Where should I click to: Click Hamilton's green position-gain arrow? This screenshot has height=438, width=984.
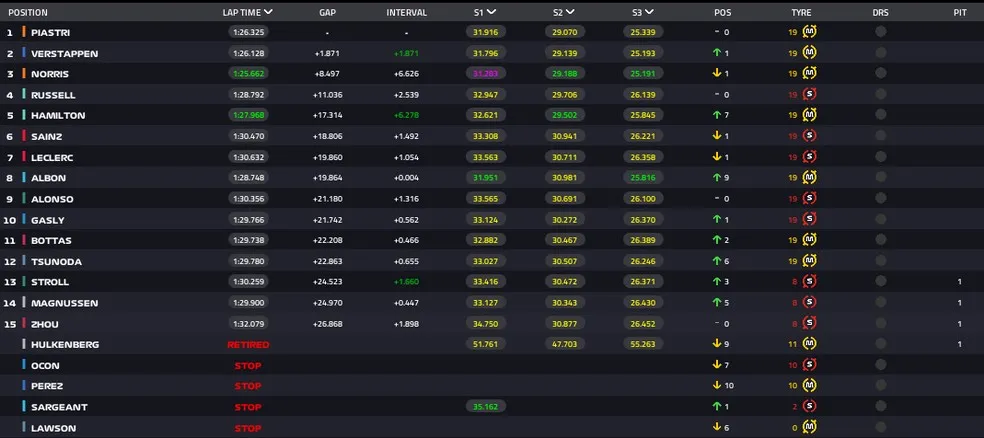717,115
